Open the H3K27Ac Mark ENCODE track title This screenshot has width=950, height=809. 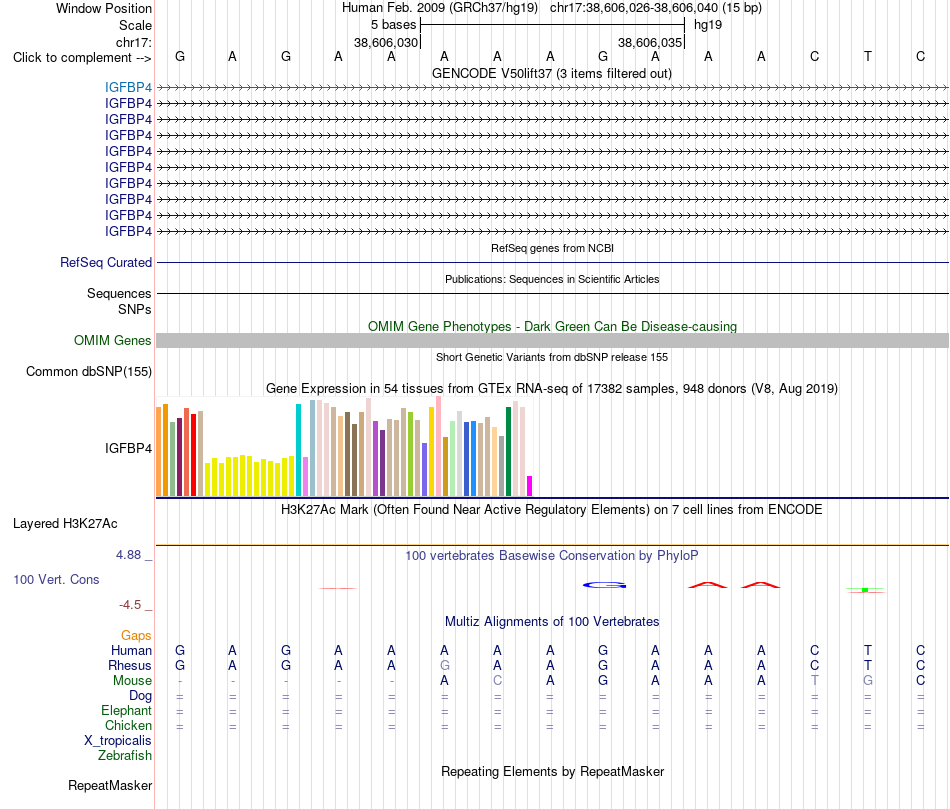(x=551, y=510)
